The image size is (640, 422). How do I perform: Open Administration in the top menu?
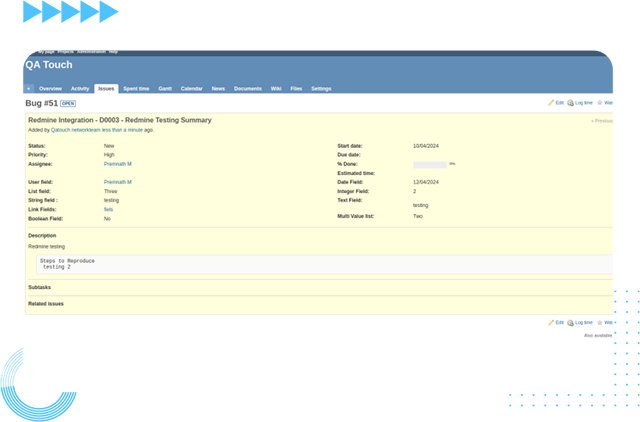[91, 52]
